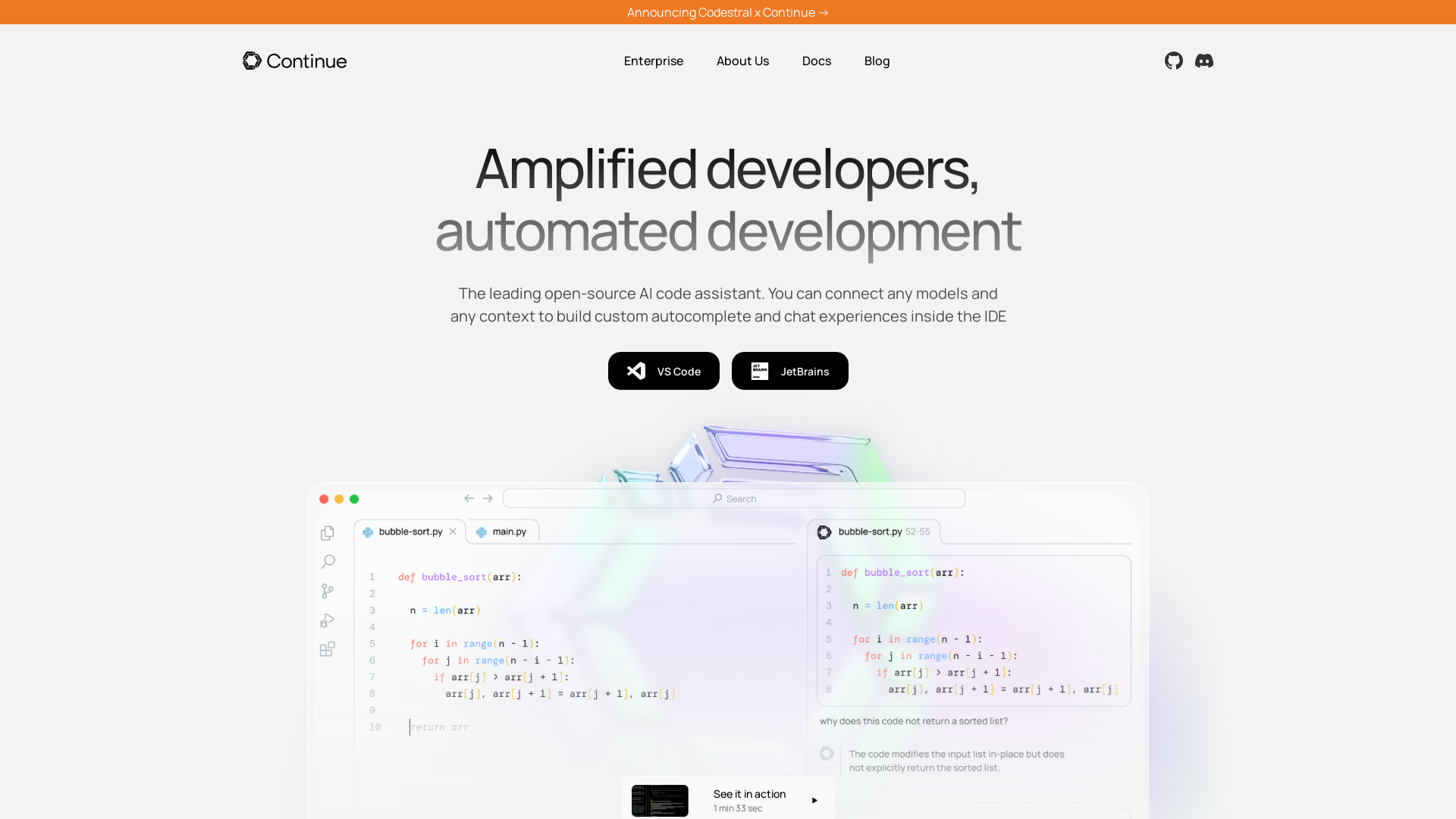Open the Extensions blocks icon
Viewport: 1456px width, 819px height.
pos(328,649)
